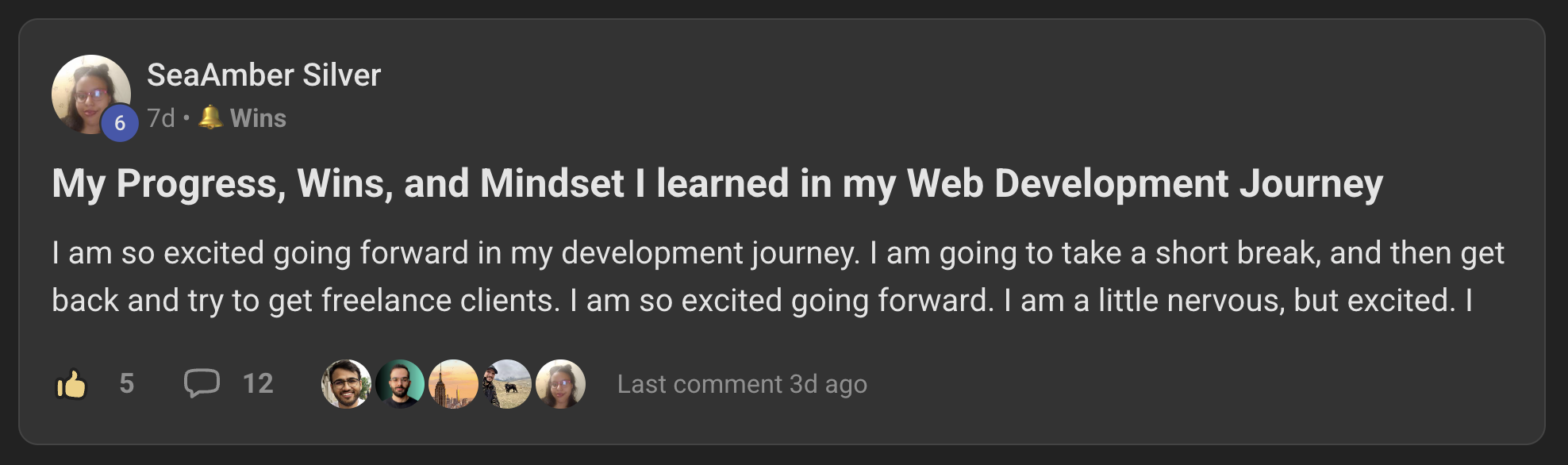Click the comment count of 12
Screen dimensions: 1568x465
coord(258,384)
